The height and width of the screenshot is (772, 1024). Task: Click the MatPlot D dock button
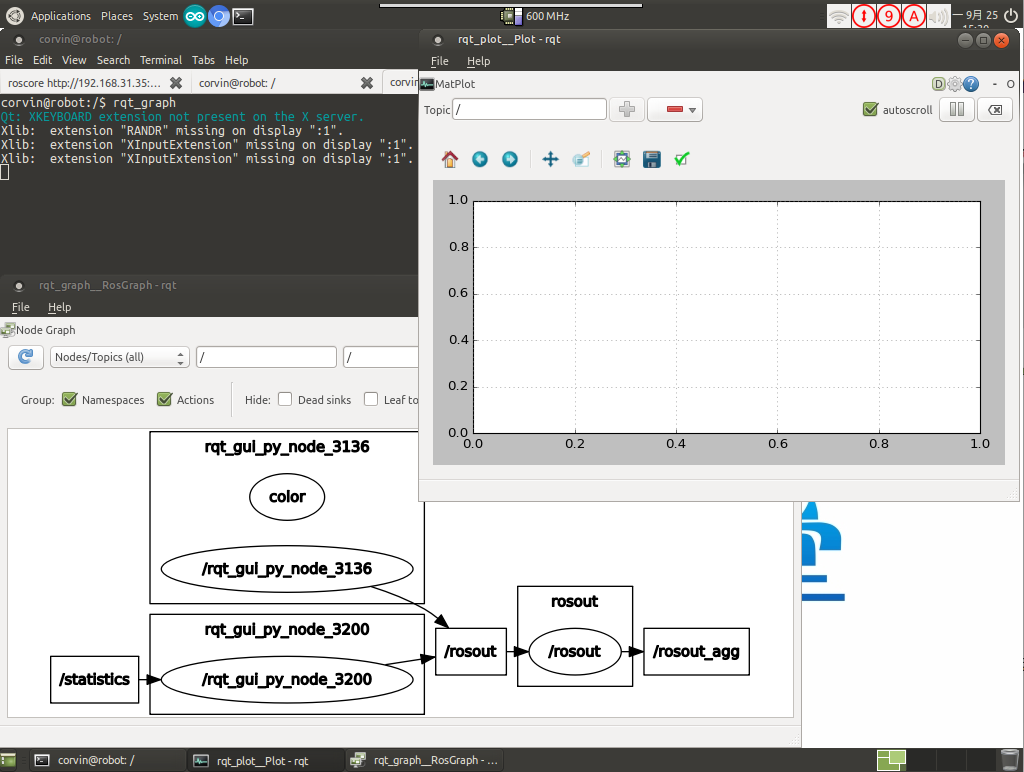click(x=938, y=84)
